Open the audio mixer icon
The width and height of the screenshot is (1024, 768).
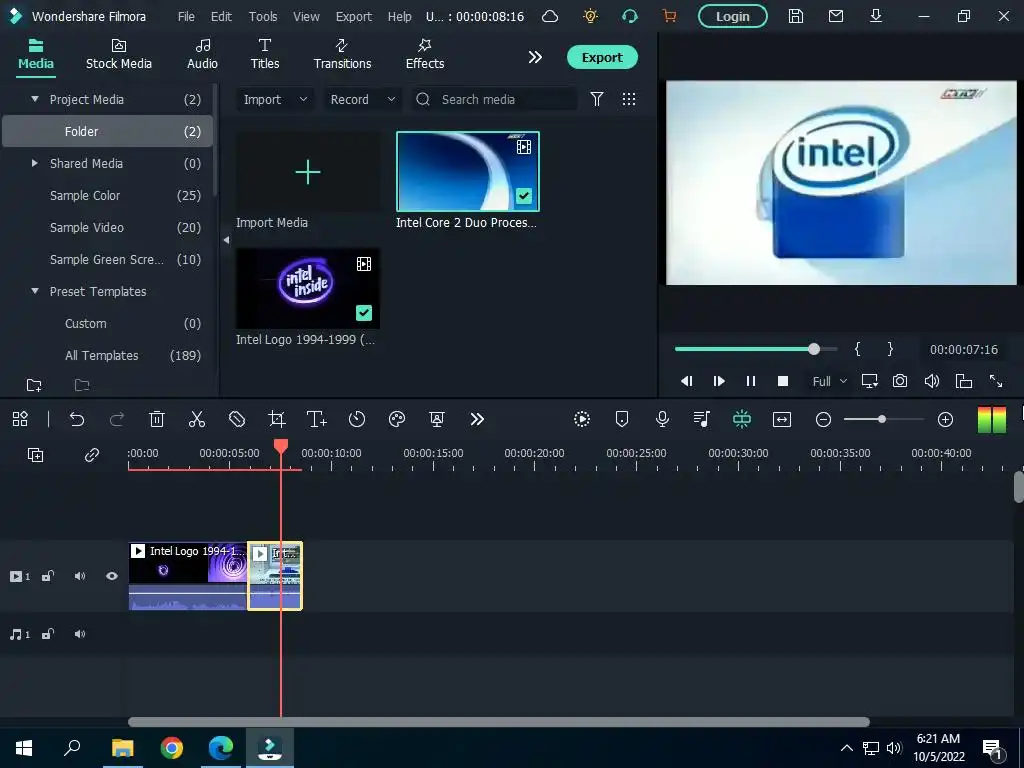(x=702, y=419)
